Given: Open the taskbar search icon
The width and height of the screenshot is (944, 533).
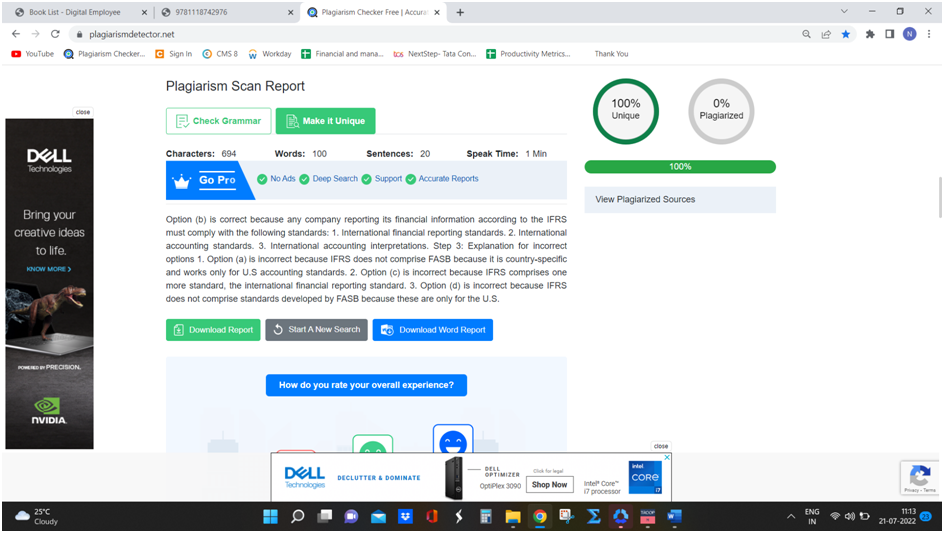Looking at the screenshot, I should [297, 517].
